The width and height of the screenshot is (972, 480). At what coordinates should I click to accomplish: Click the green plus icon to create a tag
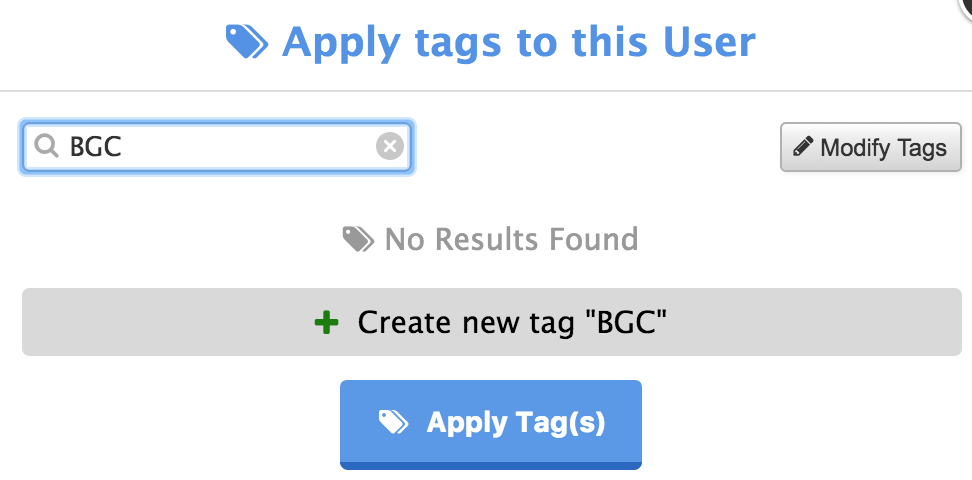coord(326,322)
